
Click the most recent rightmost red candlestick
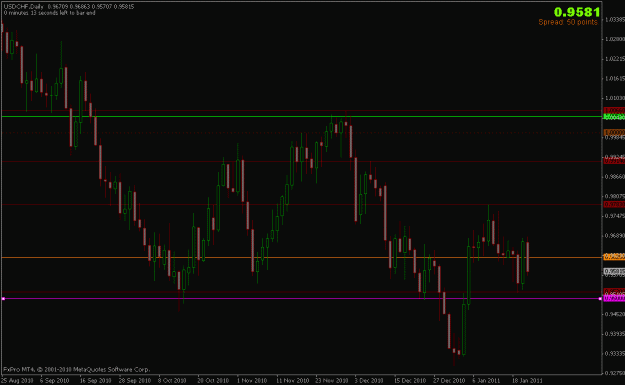tap(528, 257)
